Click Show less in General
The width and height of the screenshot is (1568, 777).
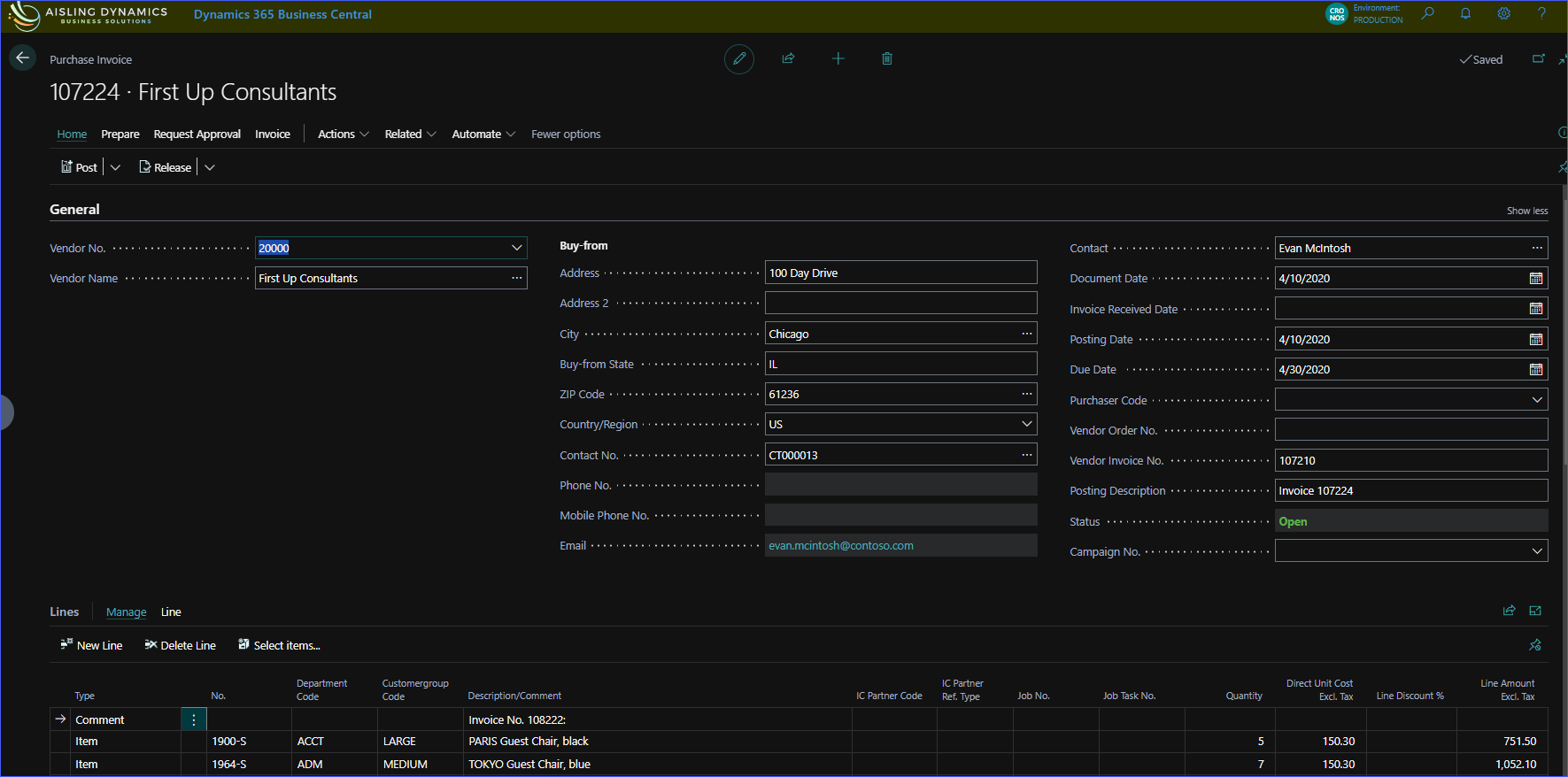point(1527,211)
